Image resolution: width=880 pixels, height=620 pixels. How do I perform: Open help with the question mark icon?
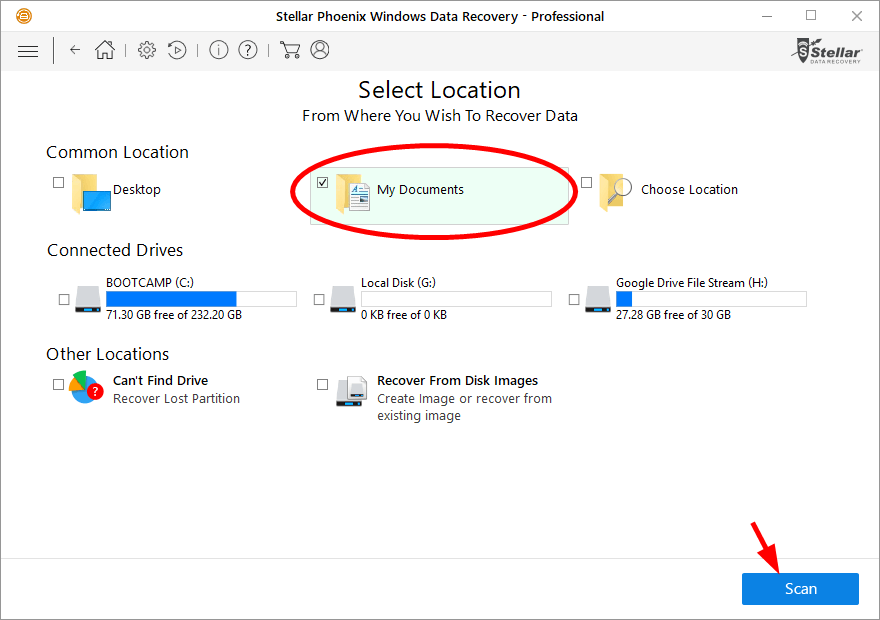pyautogui.click(x=248, y=50)
